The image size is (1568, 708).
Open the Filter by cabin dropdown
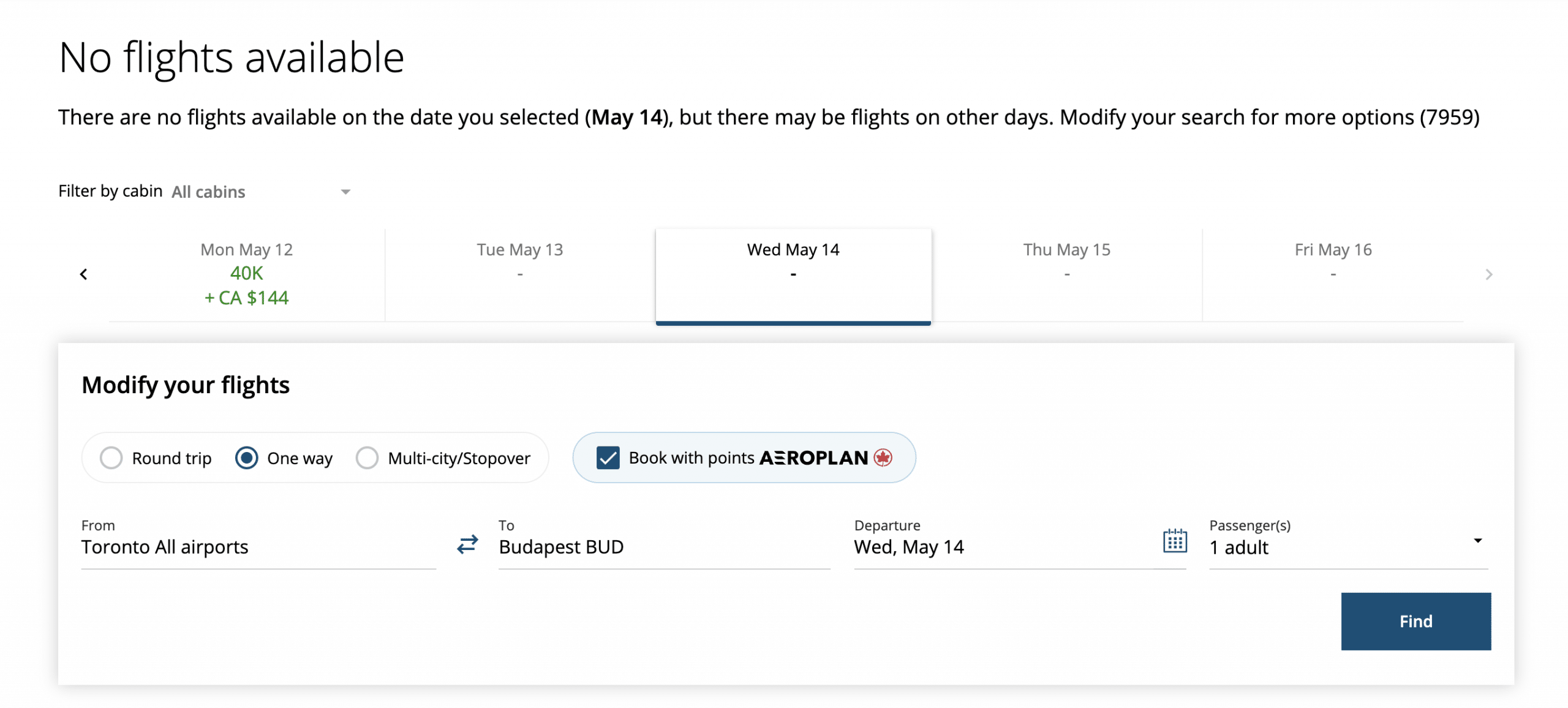[x=262, y=192]
